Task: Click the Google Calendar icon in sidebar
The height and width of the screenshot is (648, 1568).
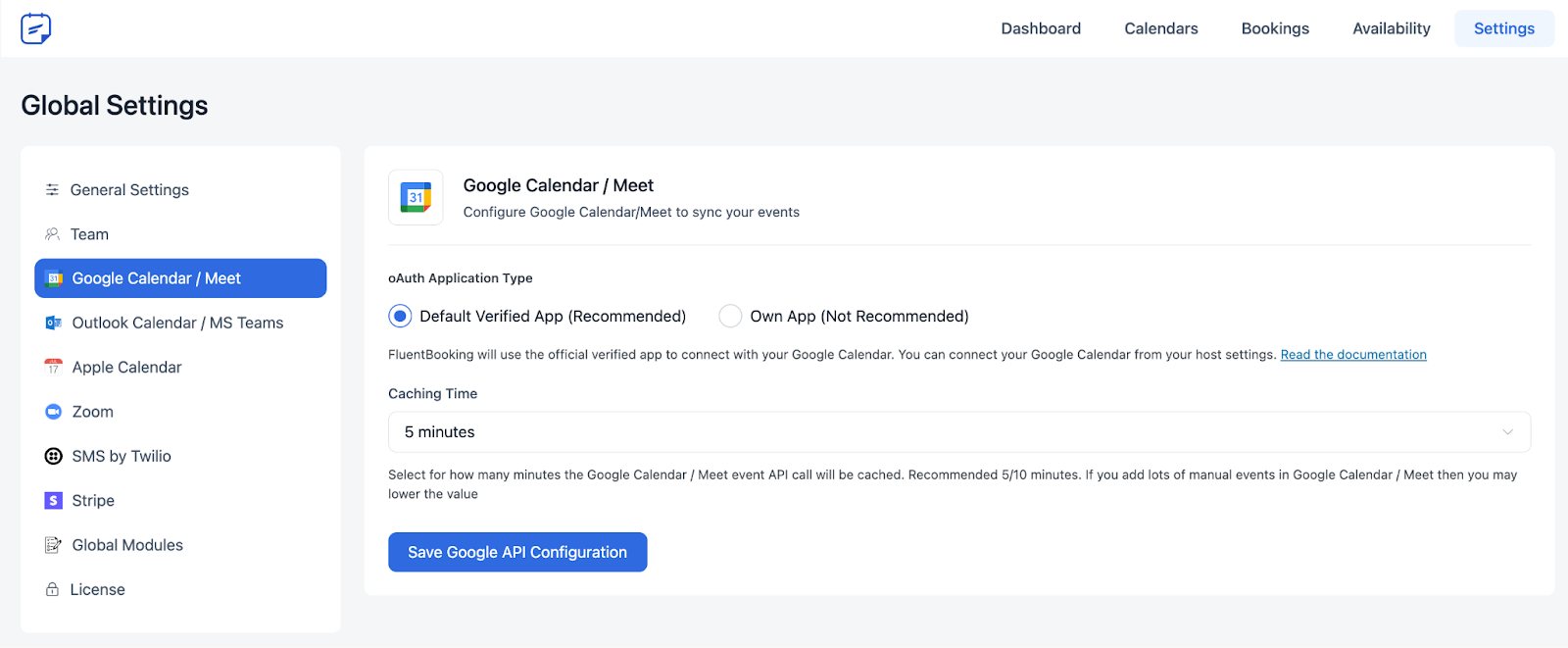Action: 54,278
